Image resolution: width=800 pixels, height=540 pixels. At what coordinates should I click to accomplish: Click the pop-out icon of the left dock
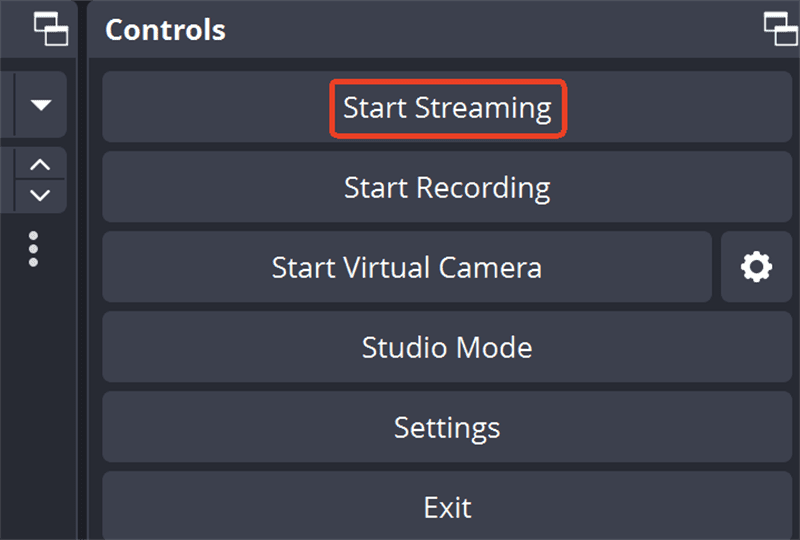(x=50, y=29)
